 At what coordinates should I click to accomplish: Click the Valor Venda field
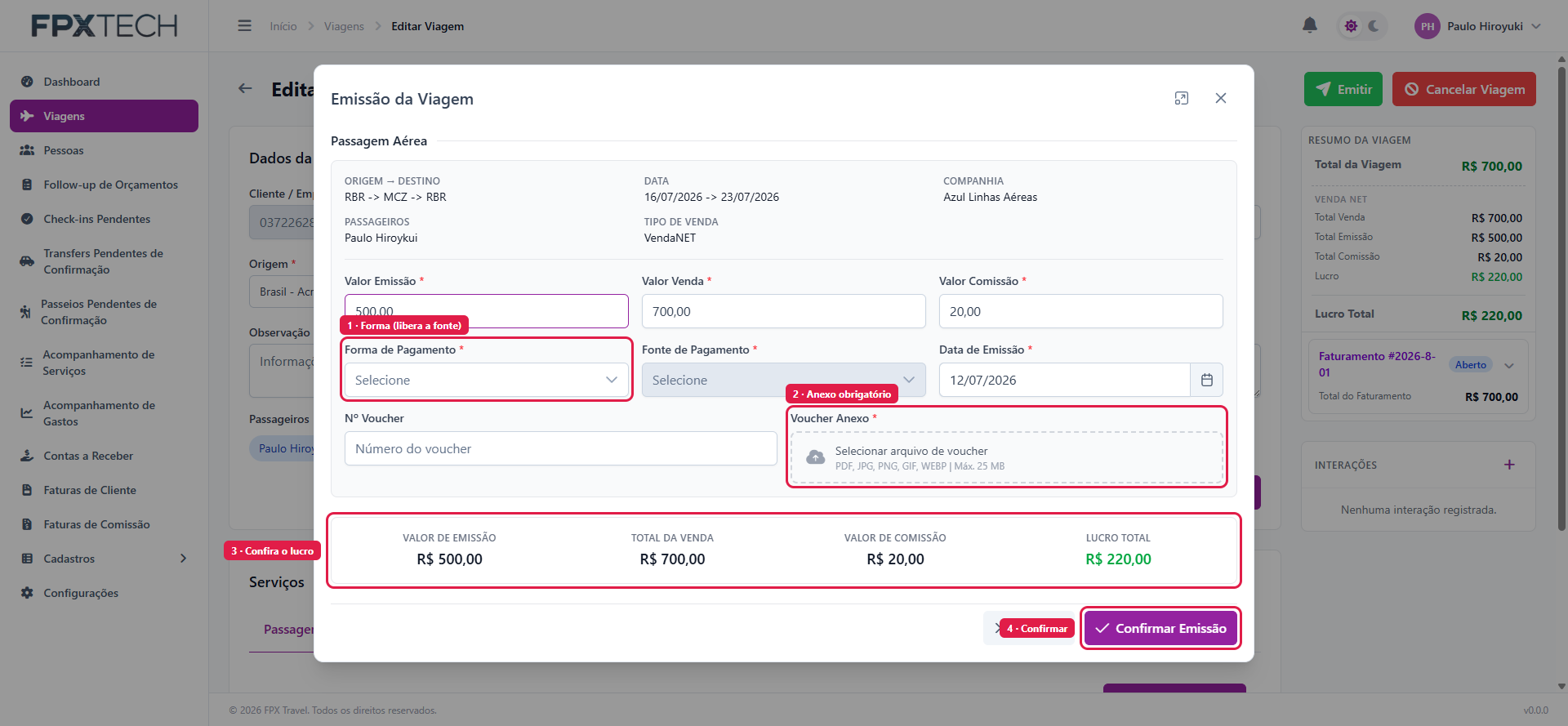click(x=784, y=311)
